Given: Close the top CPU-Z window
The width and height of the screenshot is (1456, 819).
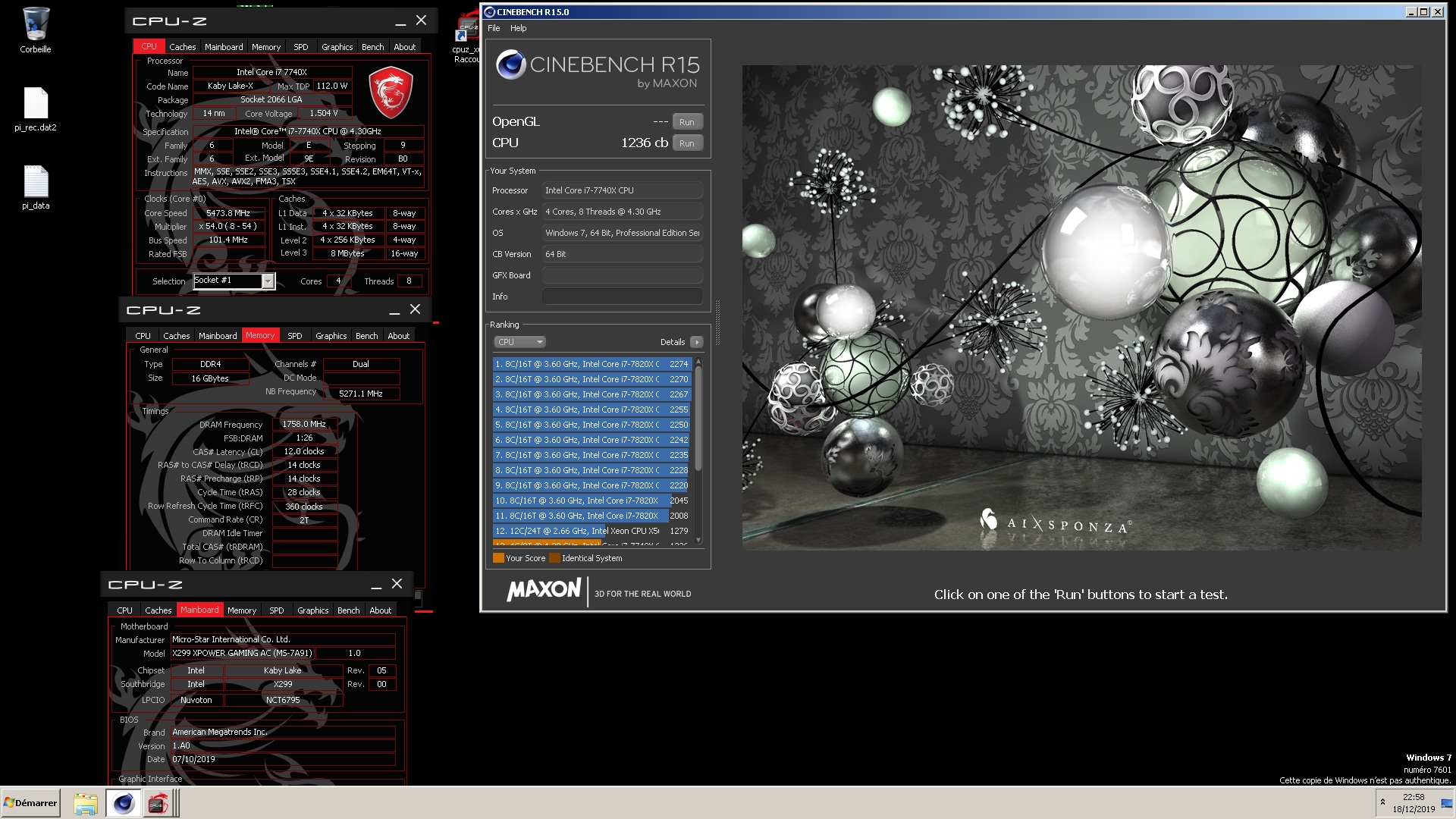Looking at the screenshot, I should pos(422,20).
